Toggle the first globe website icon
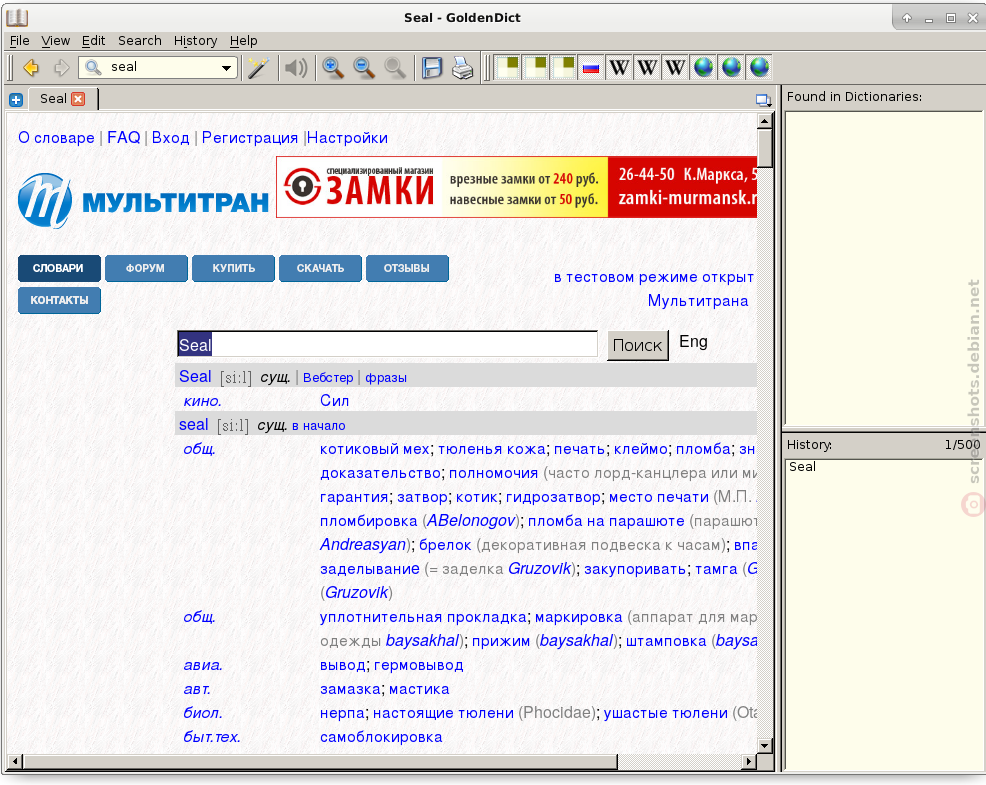 pyautogui.click(x=704, y=67)
